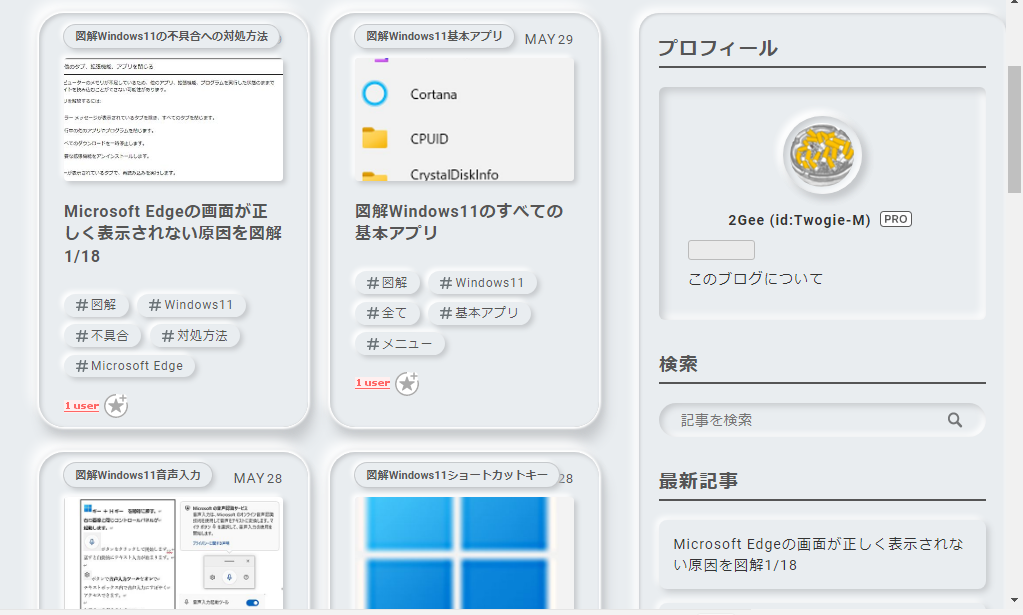
Task: Open 1 user bookmarks on the Edge article
Action: (x=82, y=406)
